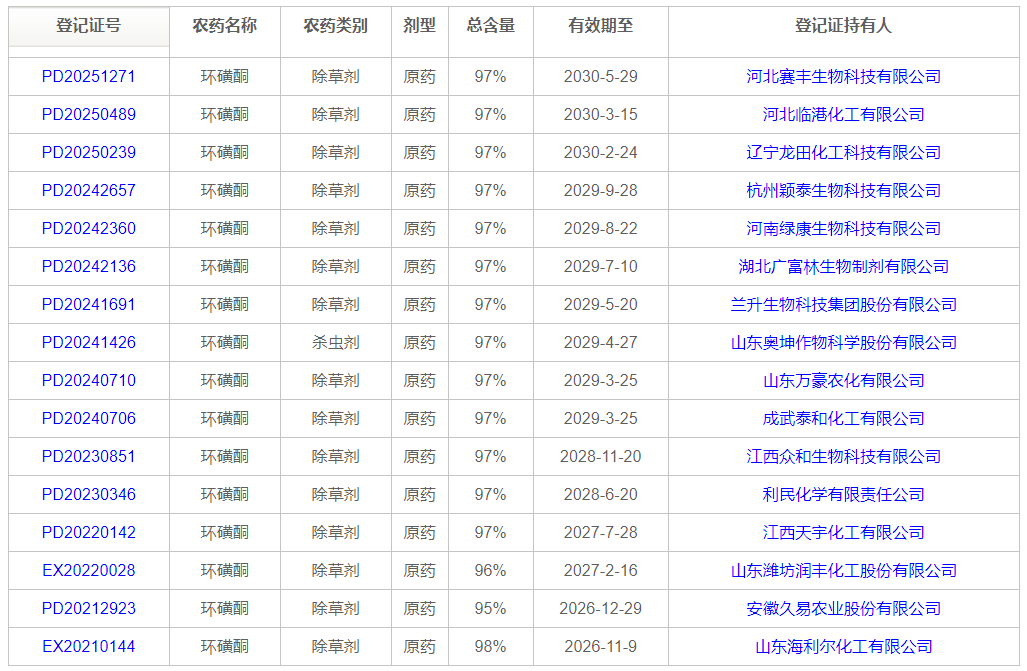The height and width of the screenshot is (671, 1027).
Task: Select expiry date 2027-7-28
Action: (x=601, y=533)
